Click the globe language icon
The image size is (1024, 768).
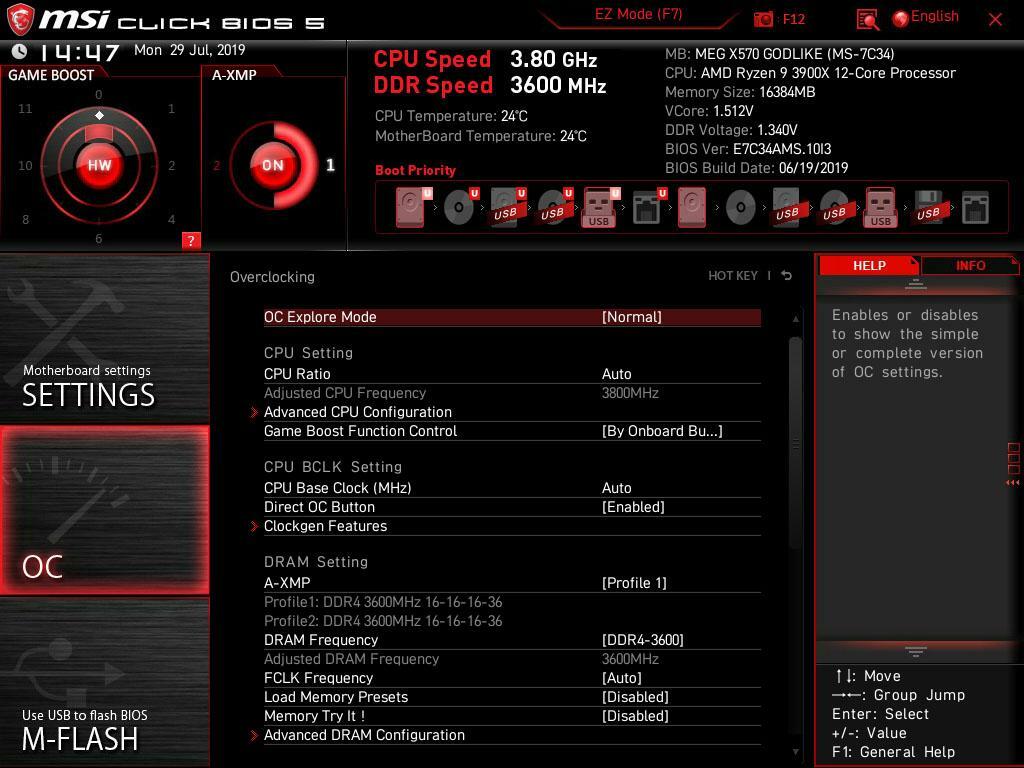(x=900, y=19)
